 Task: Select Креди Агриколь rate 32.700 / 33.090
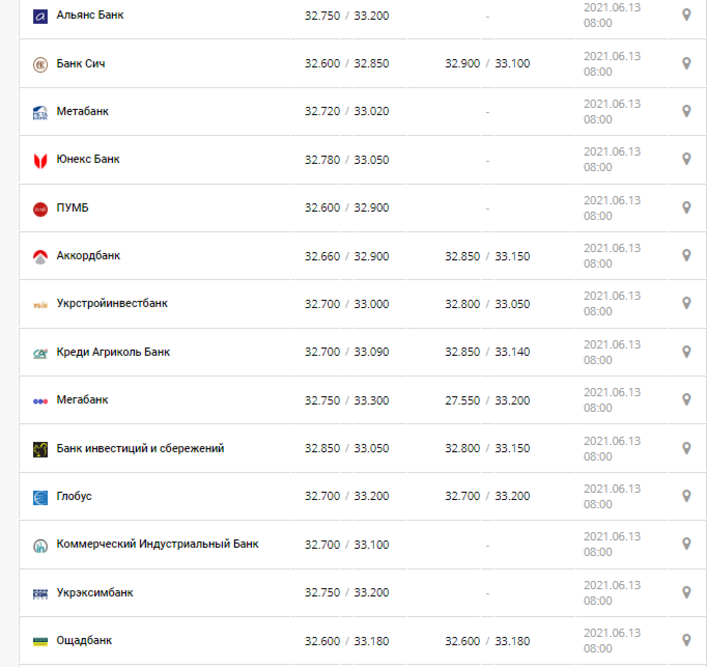point(347,352)
